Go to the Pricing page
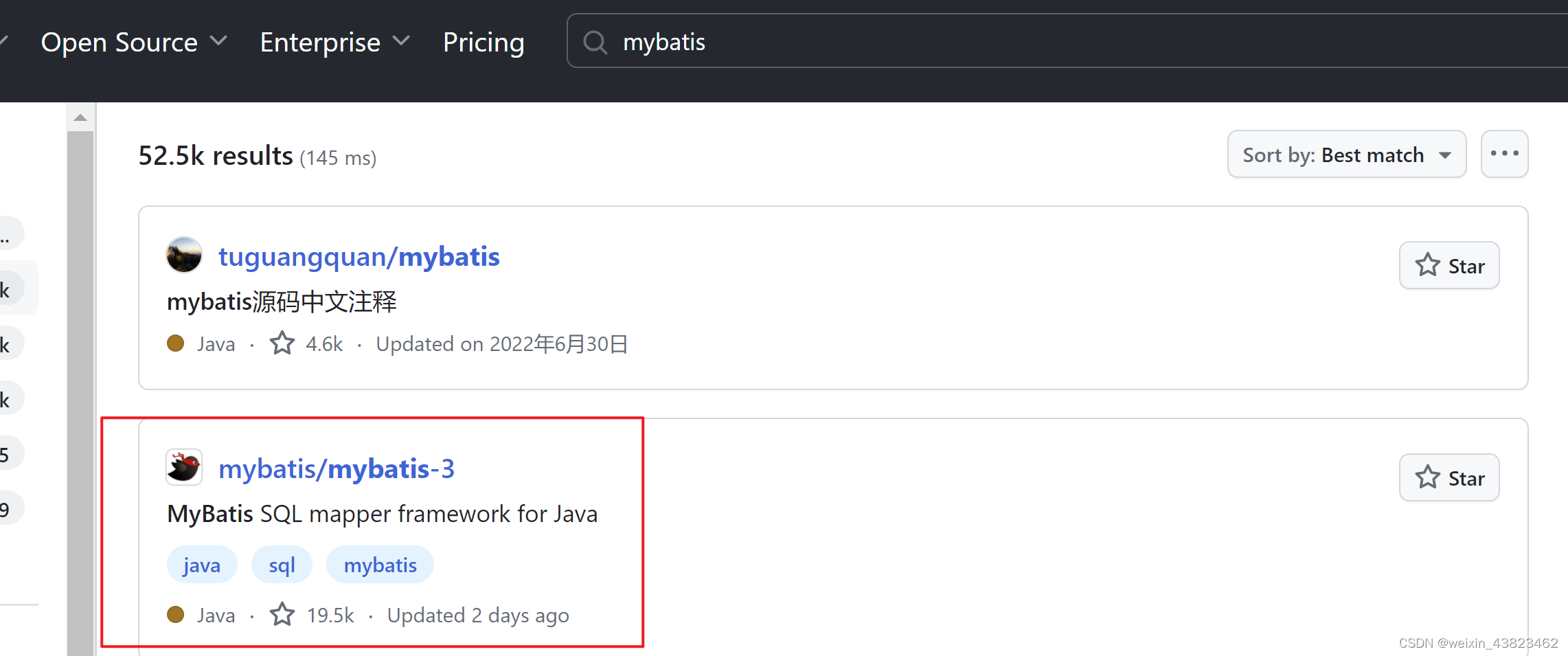 (x=484, y=43)
